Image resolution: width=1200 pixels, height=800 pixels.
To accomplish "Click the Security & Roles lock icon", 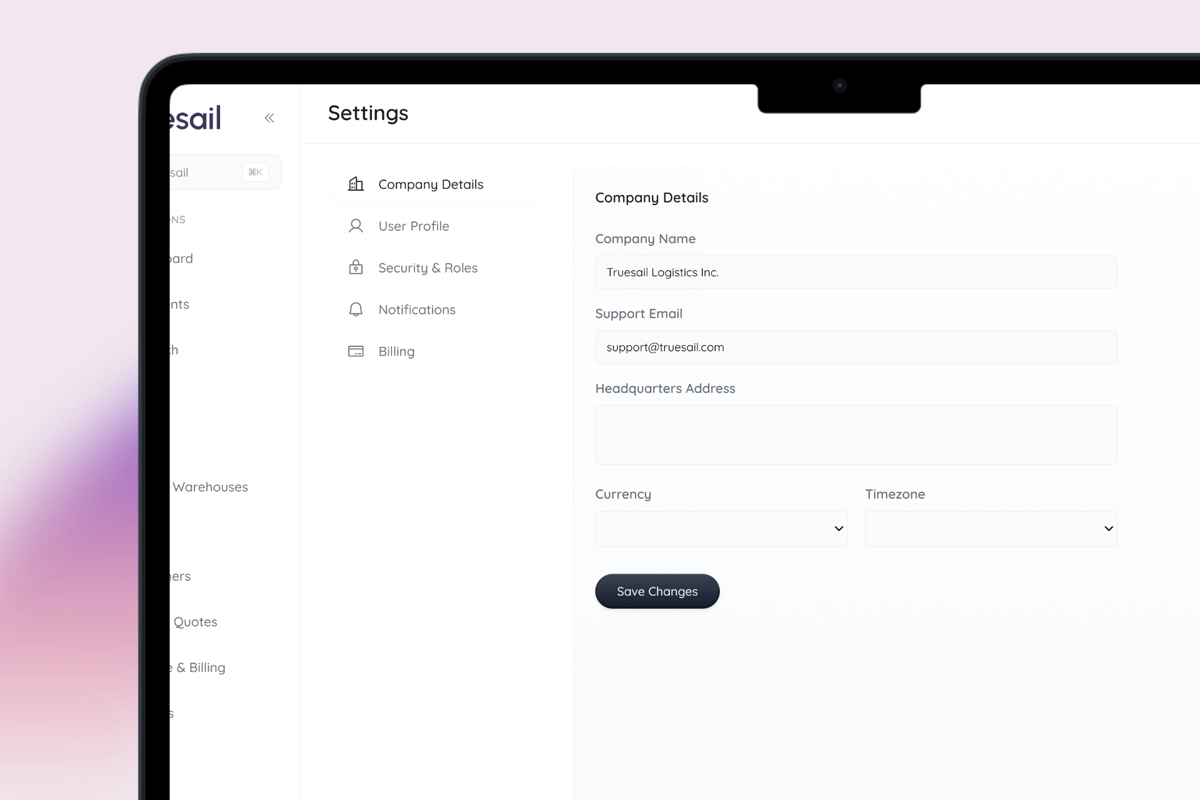I will tap(355, 268).
